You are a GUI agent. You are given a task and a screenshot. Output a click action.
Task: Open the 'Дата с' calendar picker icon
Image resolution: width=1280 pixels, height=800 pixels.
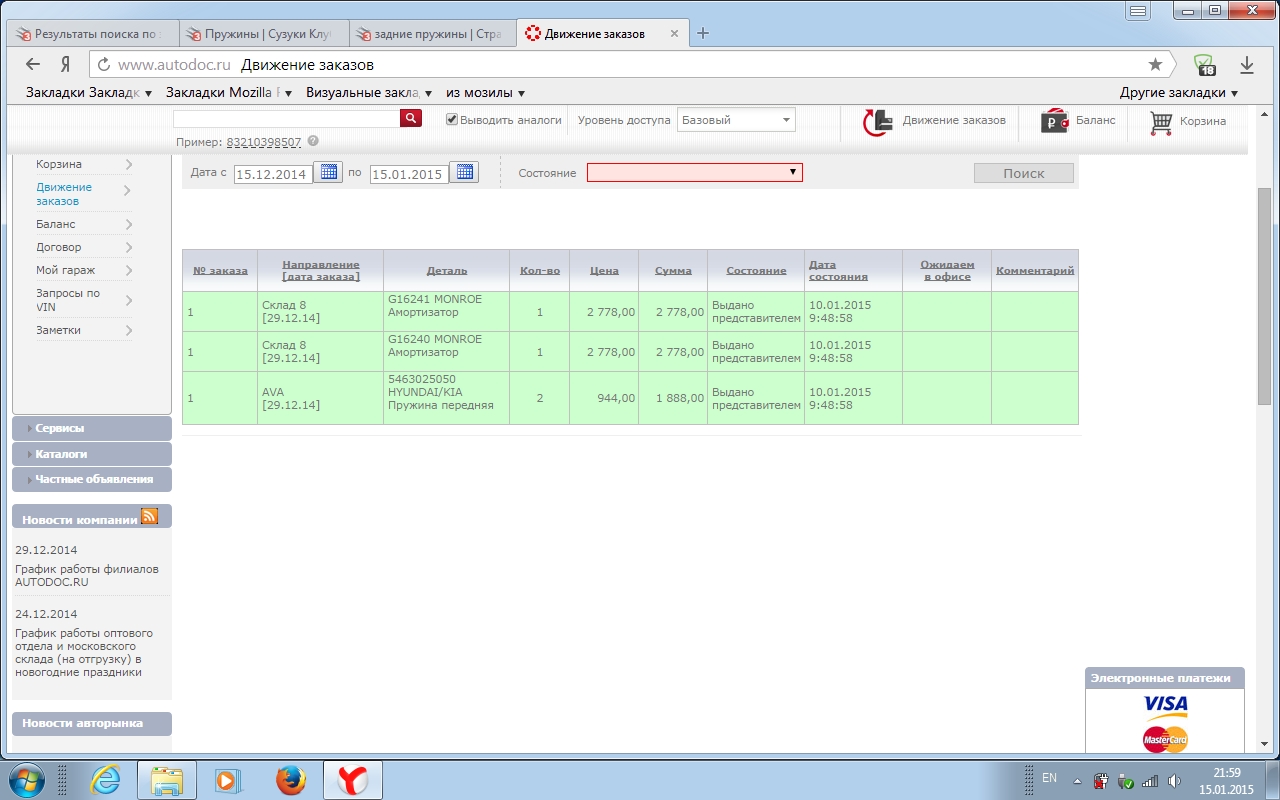tap(328, 172)
